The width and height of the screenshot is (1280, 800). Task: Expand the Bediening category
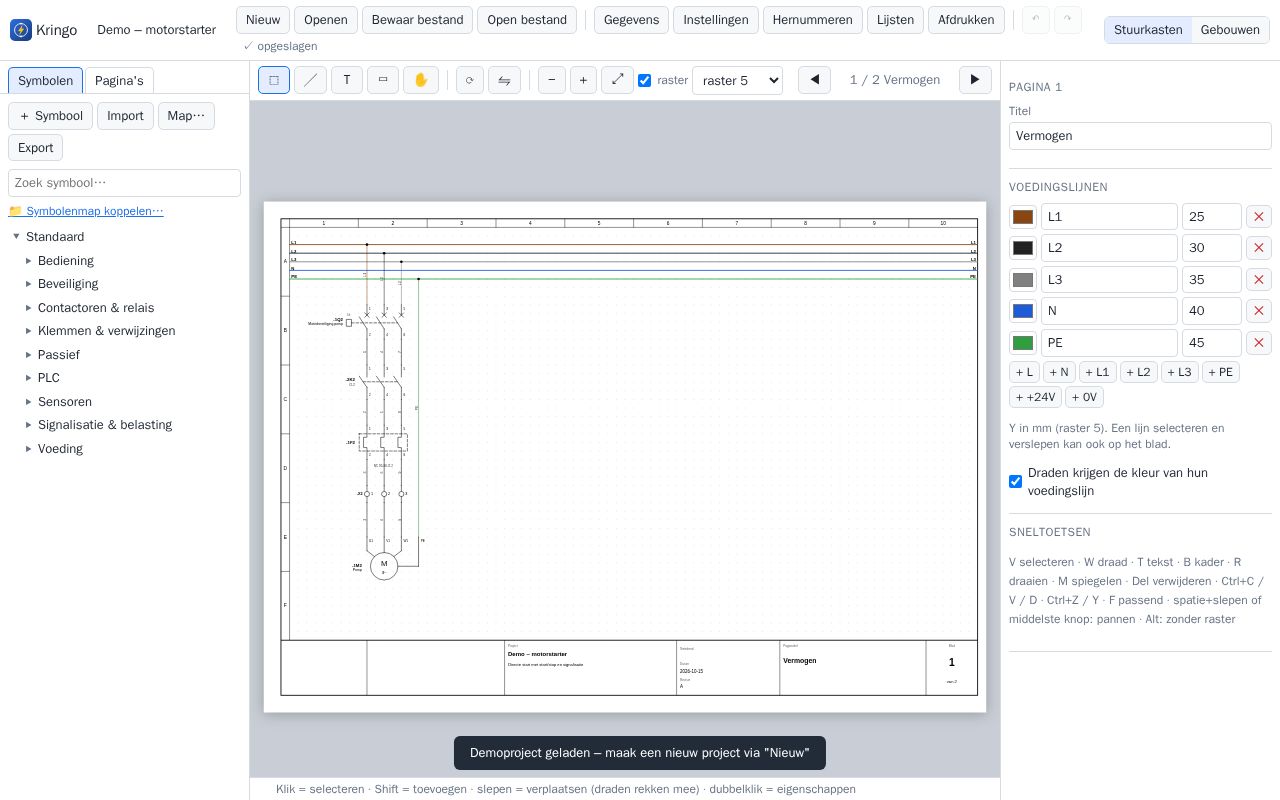point(28,261)
